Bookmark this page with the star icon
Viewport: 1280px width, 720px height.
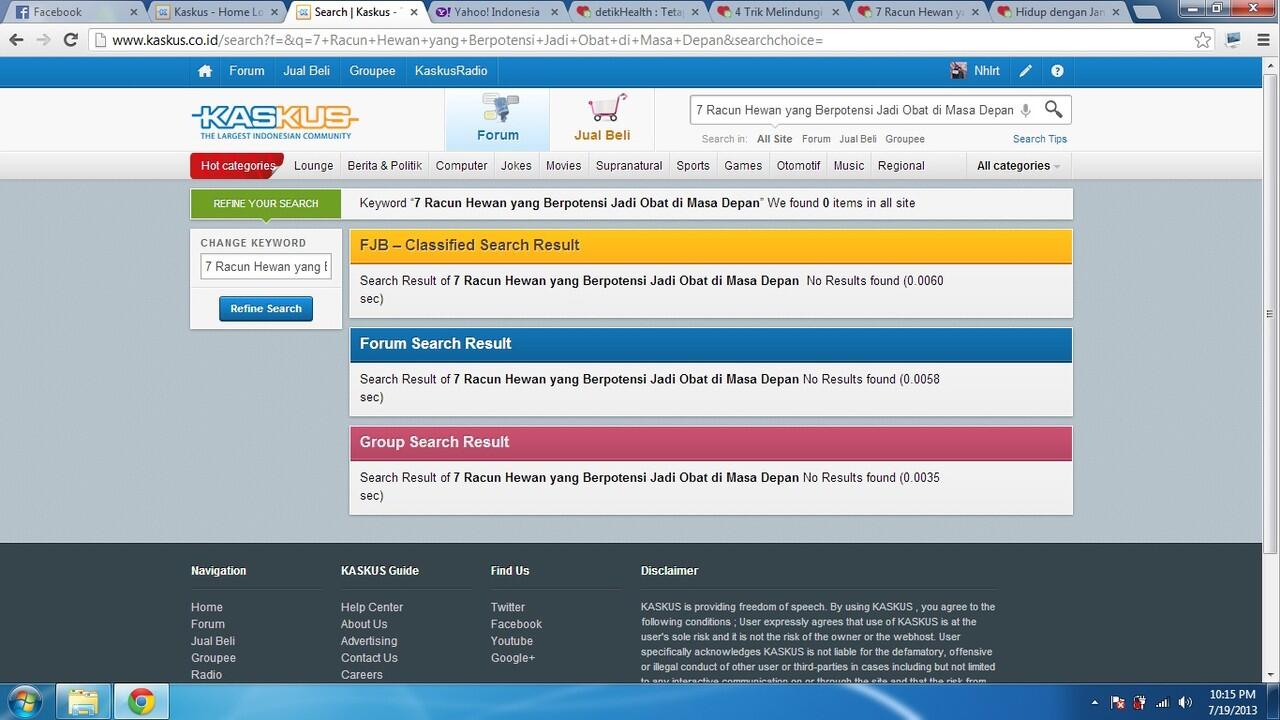coord(1203,40)
